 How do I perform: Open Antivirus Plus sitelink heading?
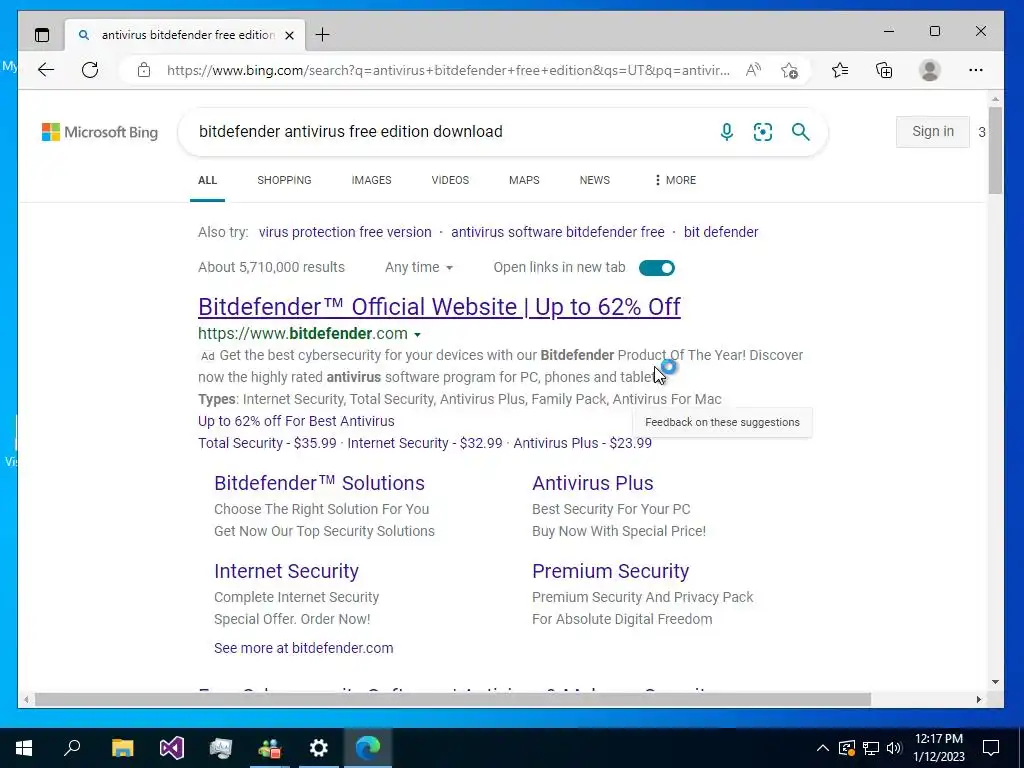point(593,483)
